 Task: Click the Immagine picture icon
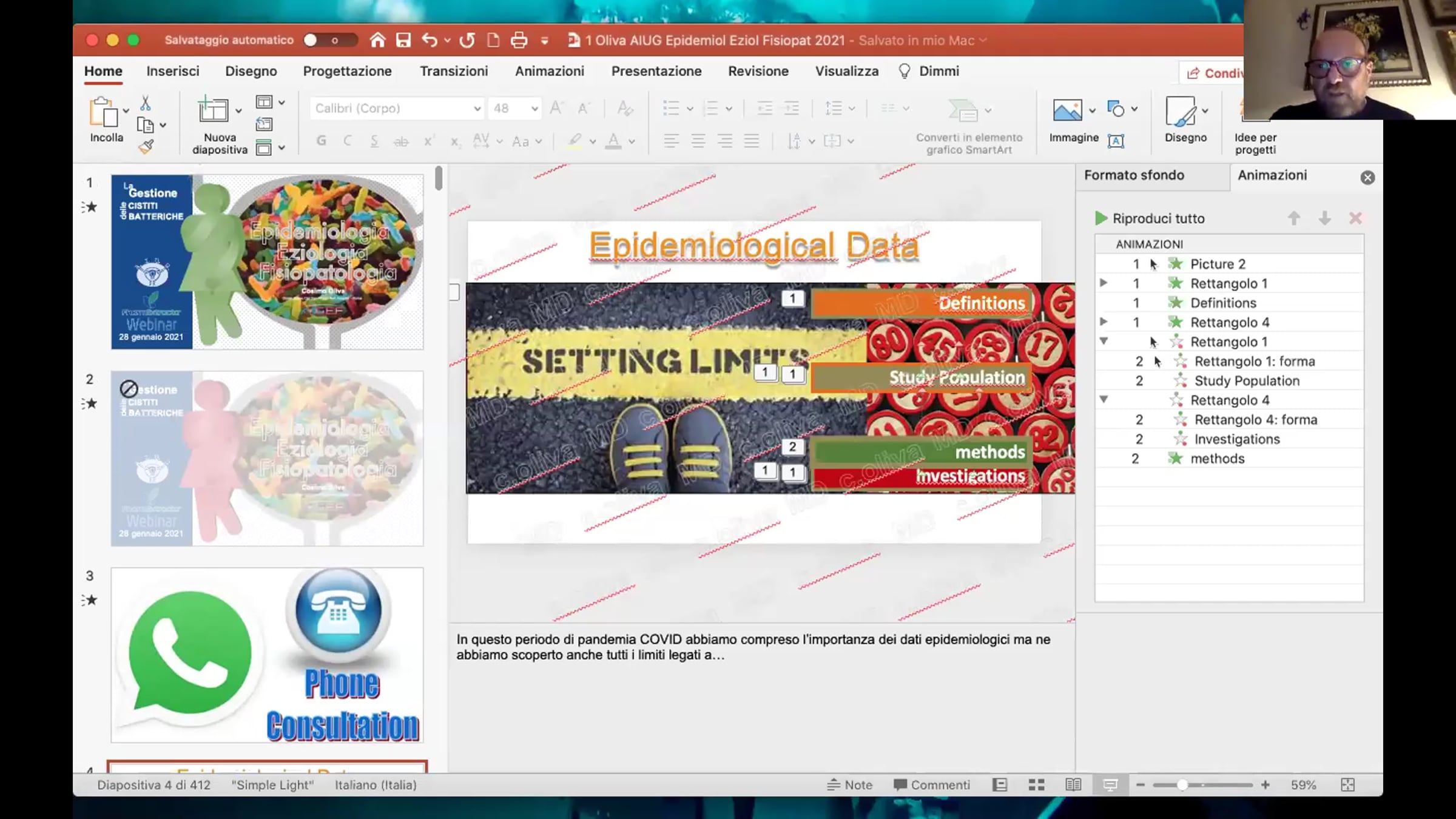[x=1067, y=110]
